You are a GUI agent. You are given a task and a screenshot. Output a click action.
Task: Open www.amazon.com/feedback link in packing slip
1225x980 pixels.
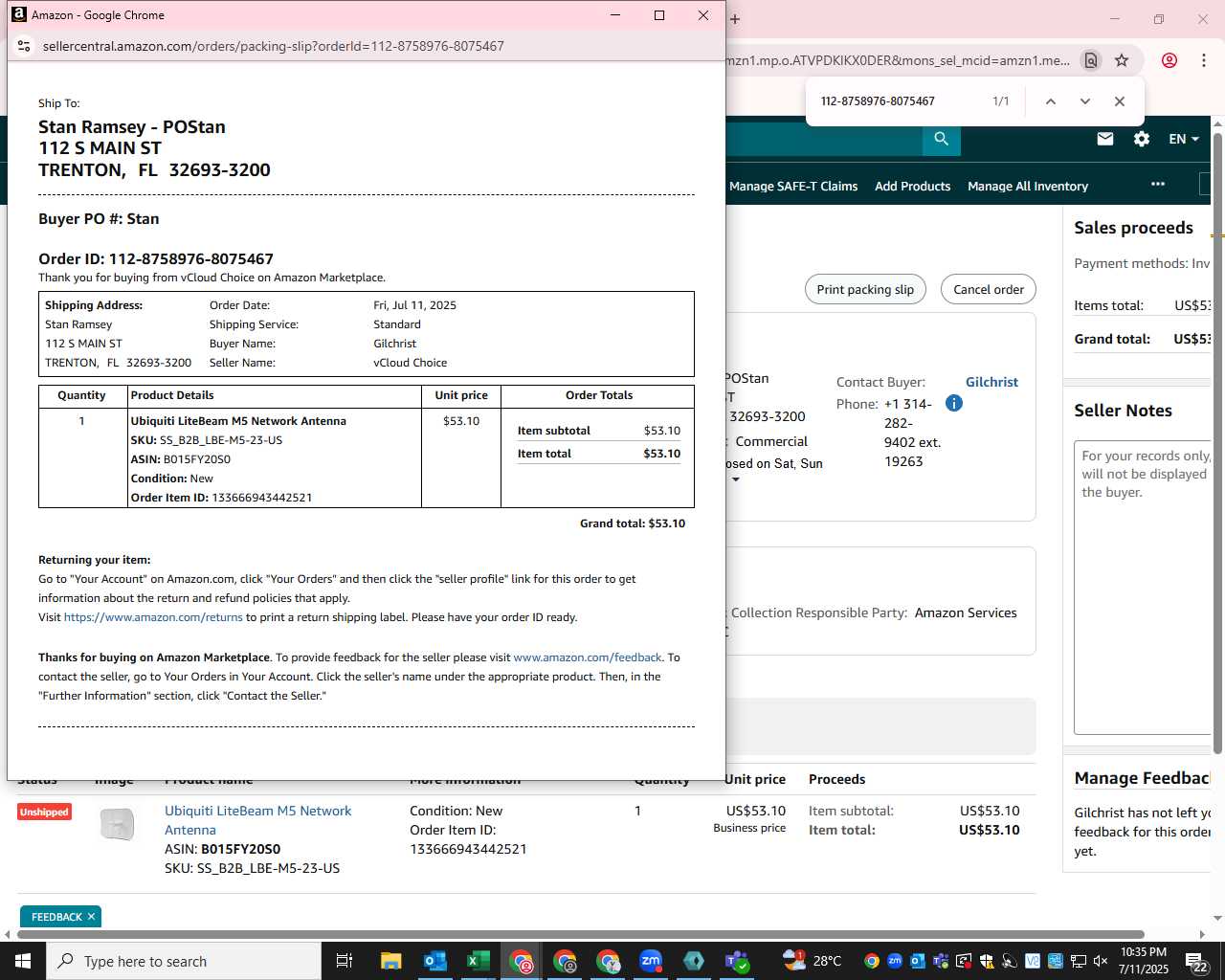click(x=588, y=657)
